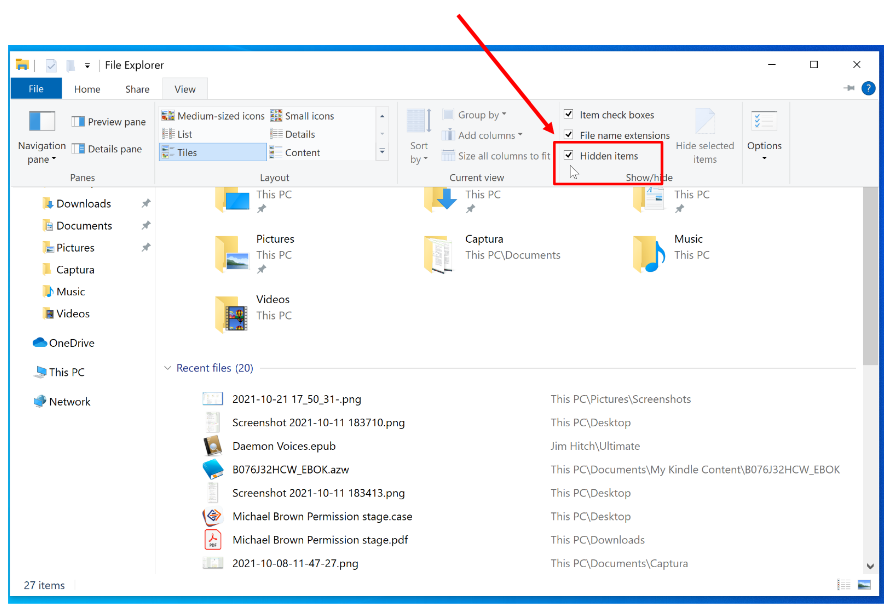The height and width of the screenshot is (615, 895).
Task: Select This PC in navigation pane
Action: coord(59,372)
